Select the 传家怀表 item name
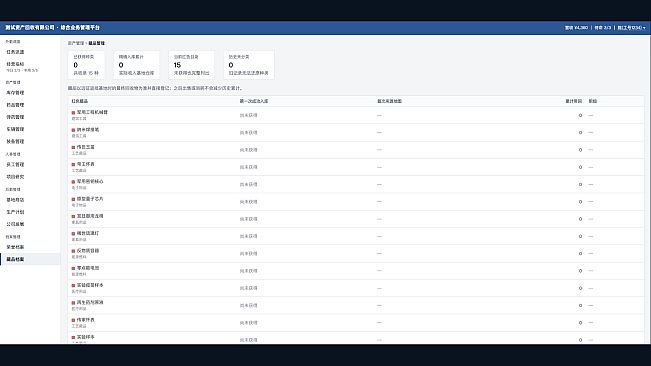The image size is (651, 366). coord(86,320)
